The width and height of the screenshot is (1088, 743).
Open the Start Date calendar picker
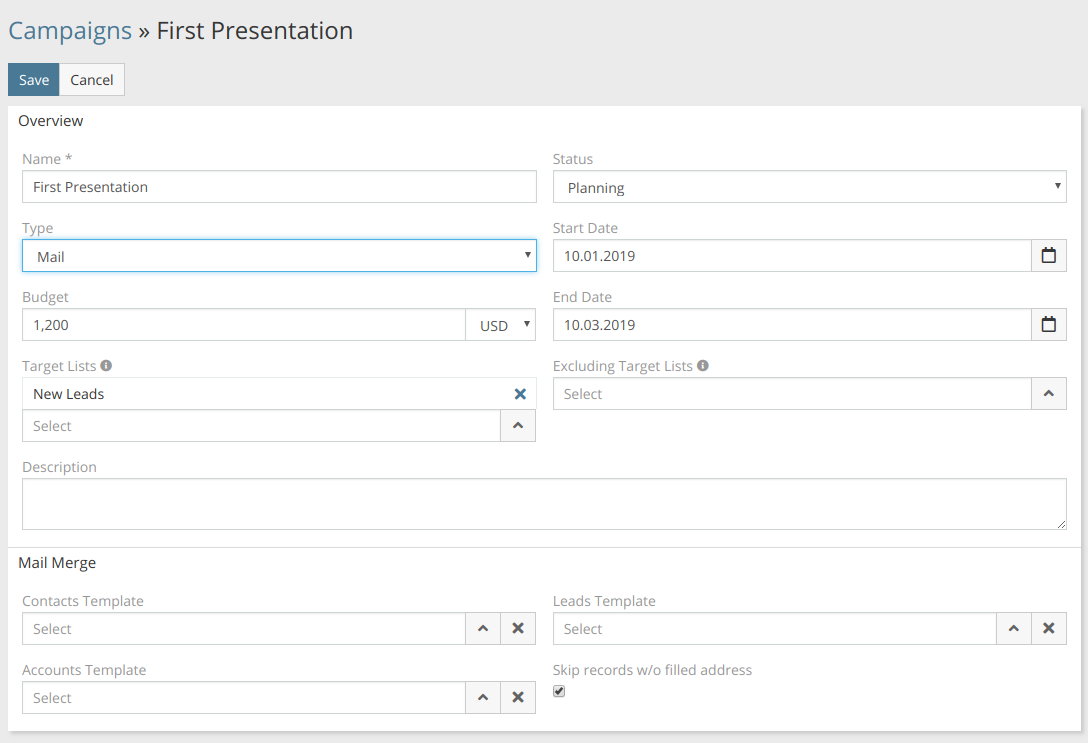(1048, 256)
